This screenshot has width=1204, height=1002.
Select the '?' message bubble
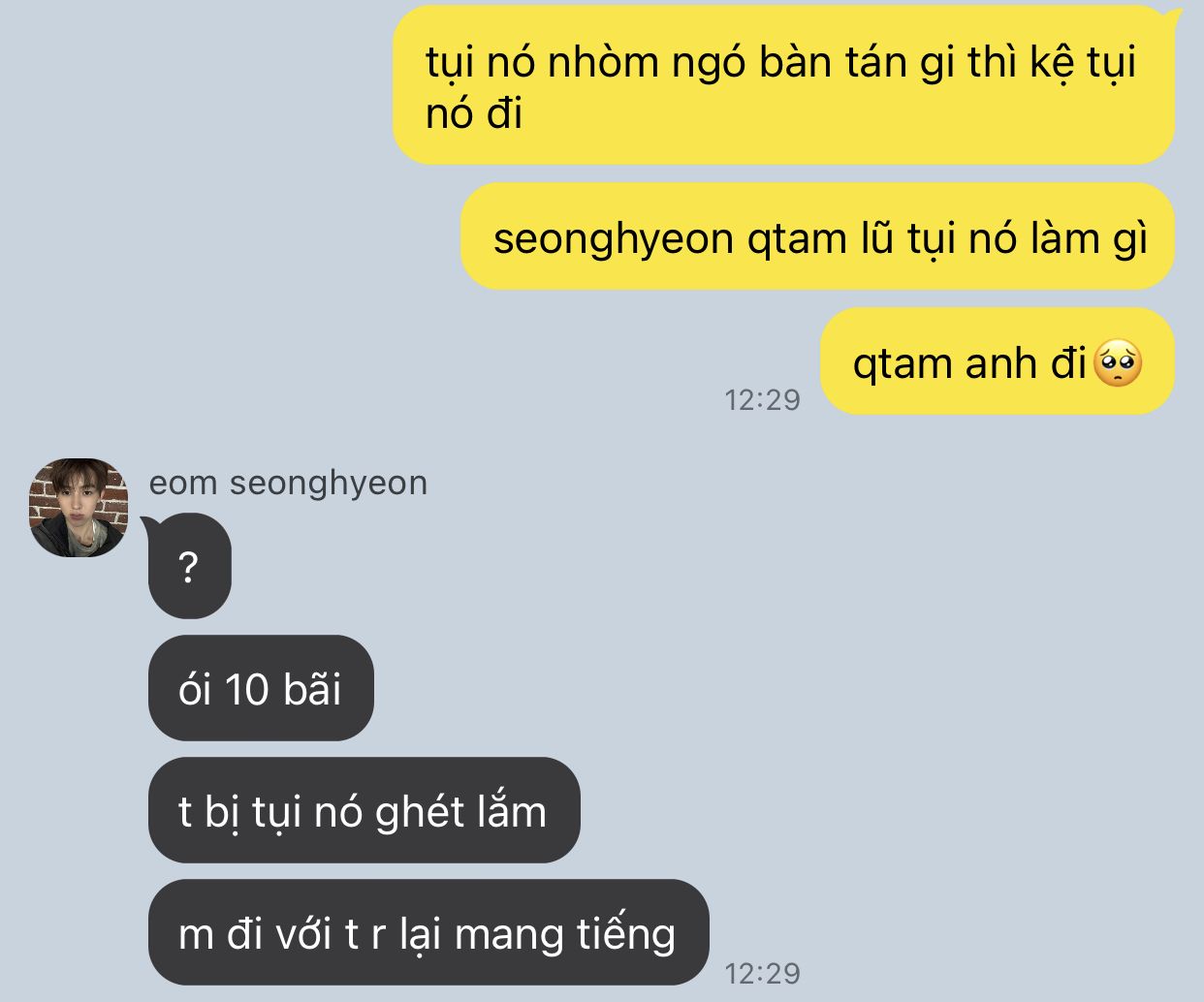click(x=190, y=566)
